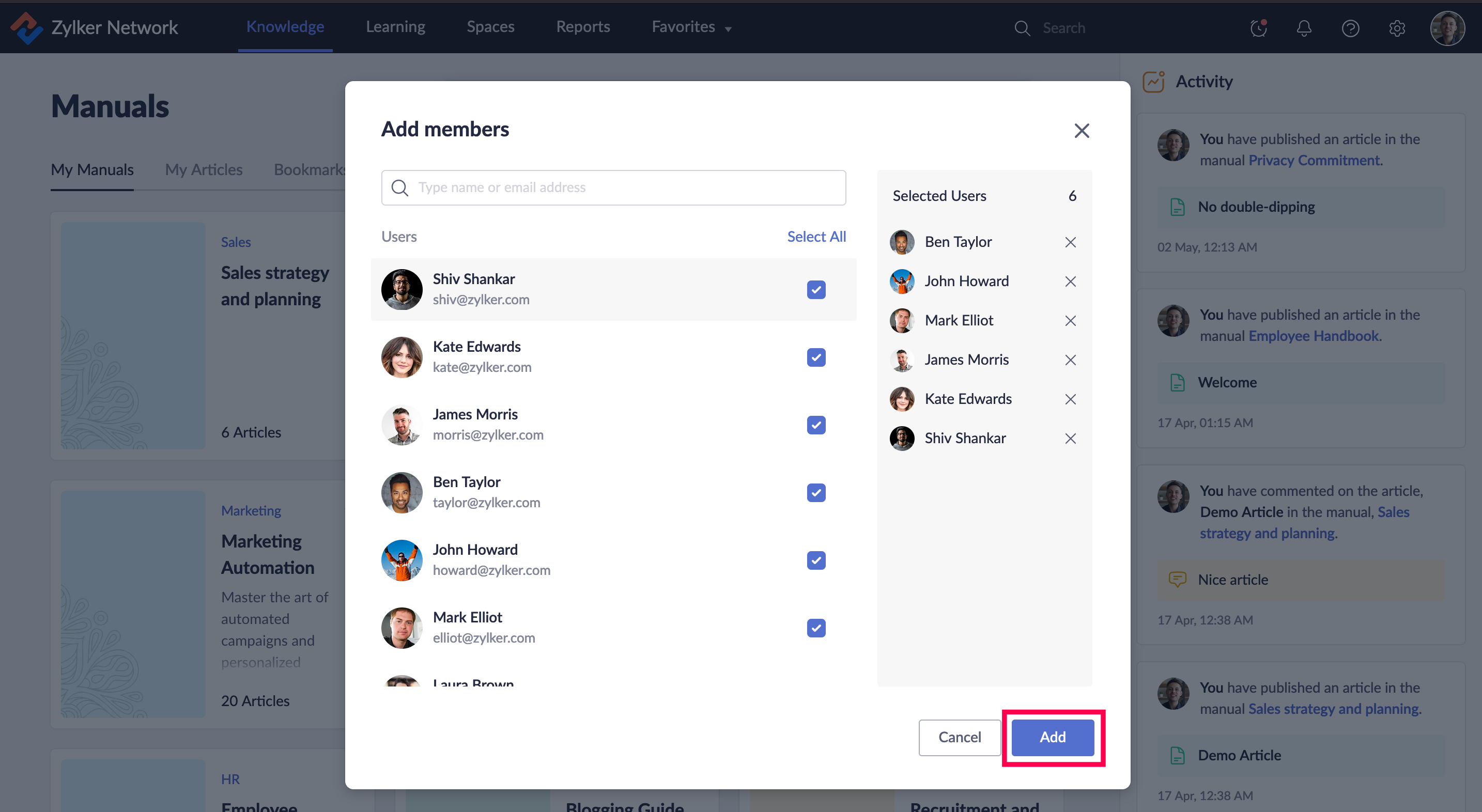Viewport: 1482px width, 812px height.
Task: Open the Spaces tab
Action: coord(491,27)
